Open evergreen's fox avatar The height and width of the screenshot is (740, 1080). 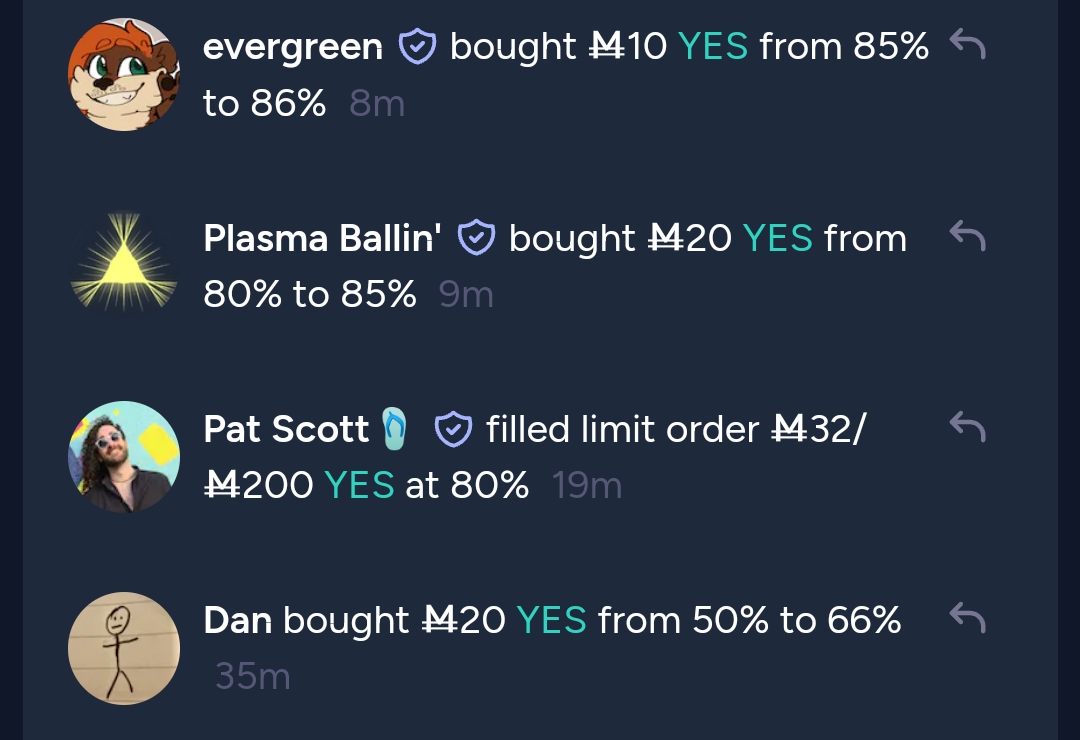124,74
